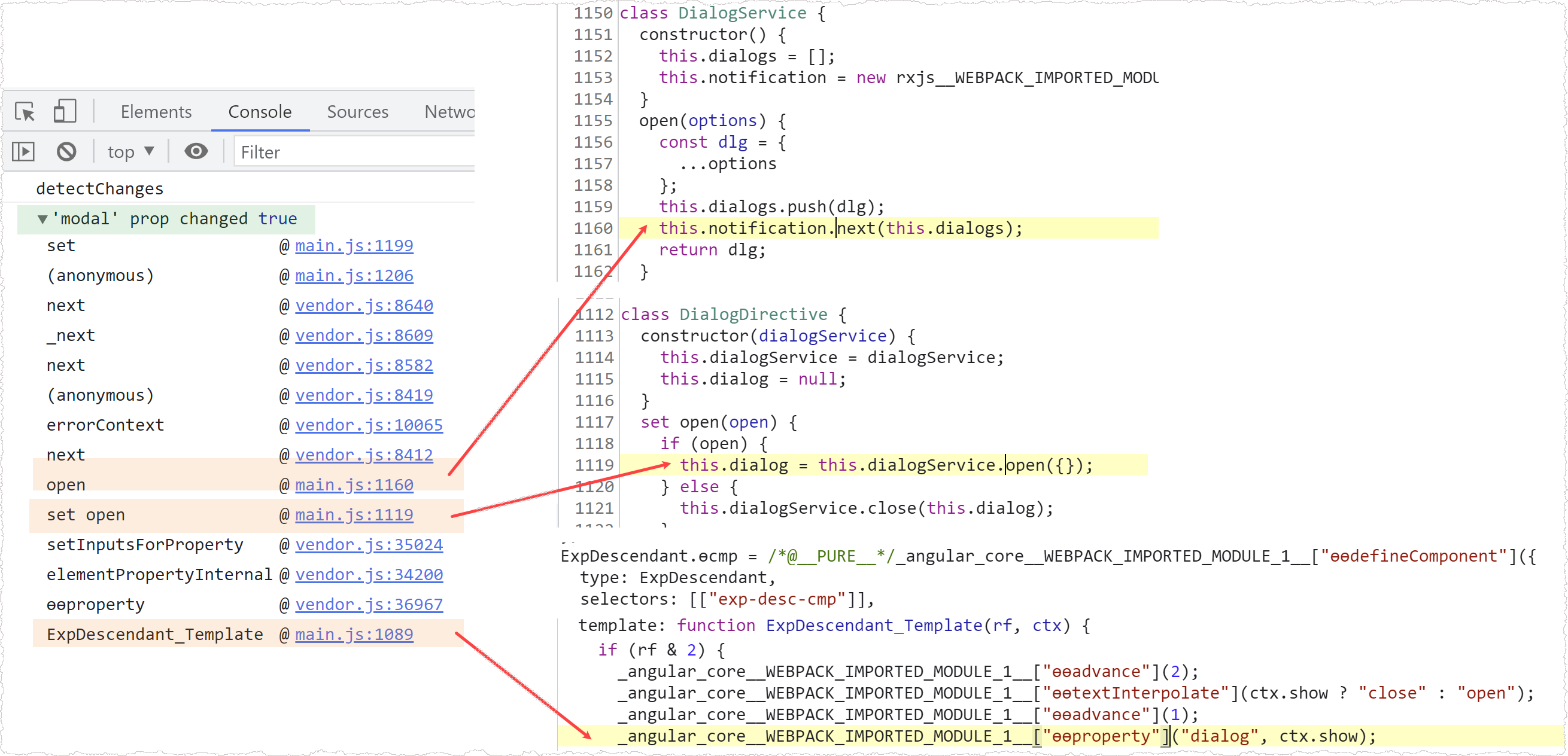Click 'class DialogDirective' code line
Image resolution: width=1568 pixels, height=756 pixels.
coord(734,315)
